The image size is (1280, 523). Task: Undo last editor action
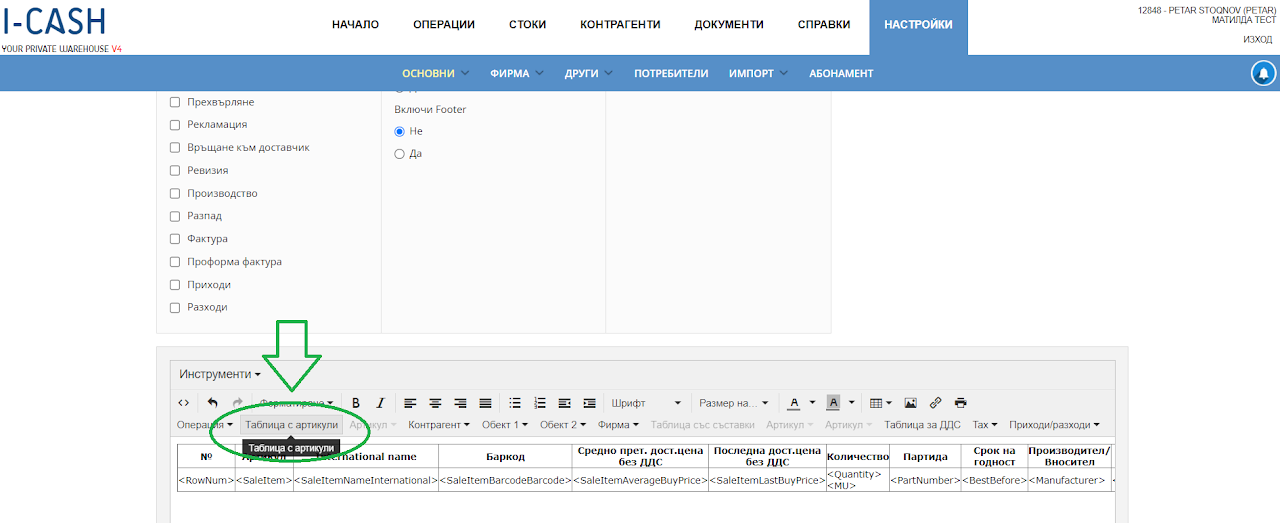(x=213, y=403)
